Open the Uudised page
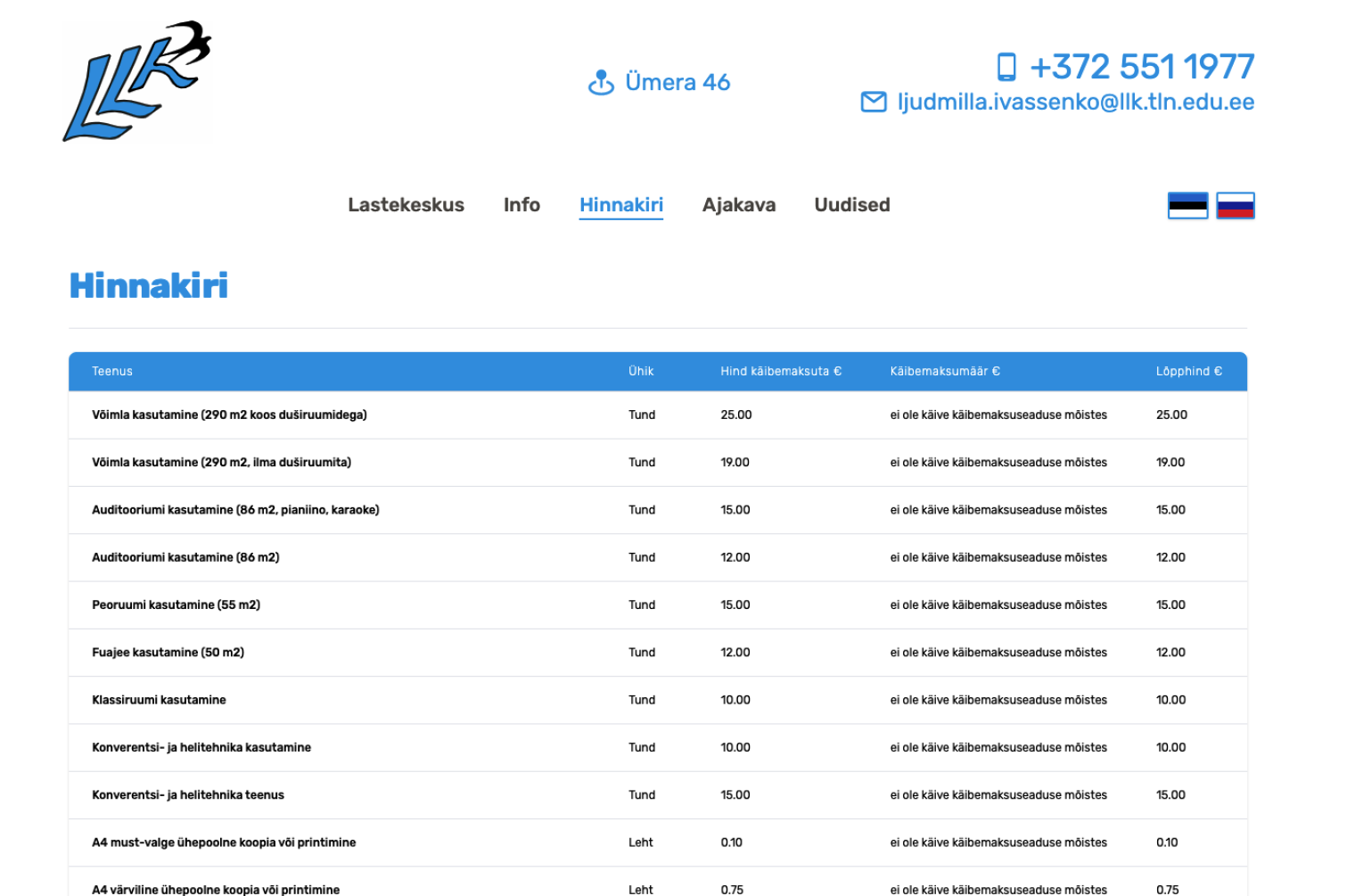The width and height of the screenshot is (1355, 896). 851,205
